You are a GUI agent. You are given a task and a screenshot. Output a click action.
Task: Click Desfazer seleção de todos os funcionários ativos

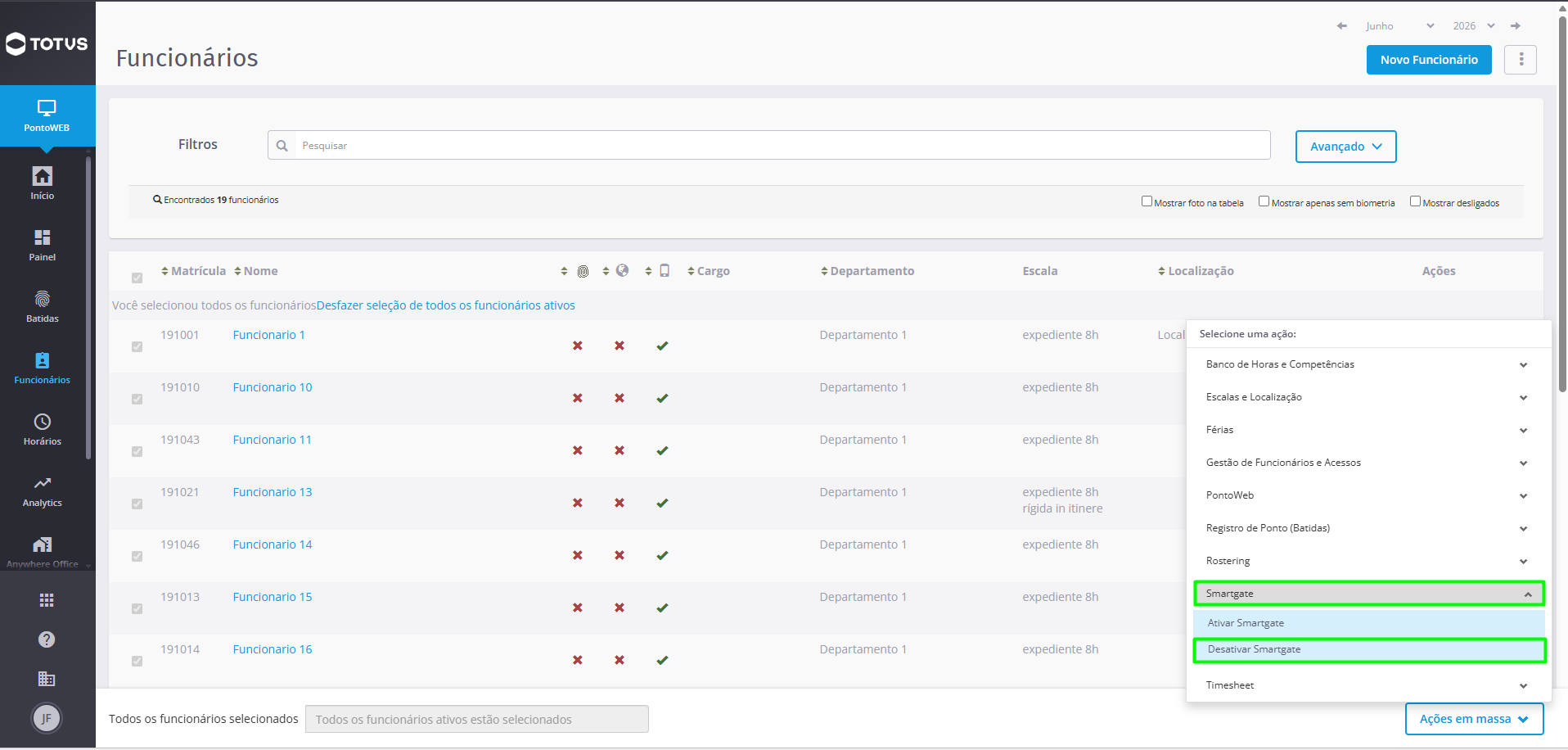(x=446, y=305)
